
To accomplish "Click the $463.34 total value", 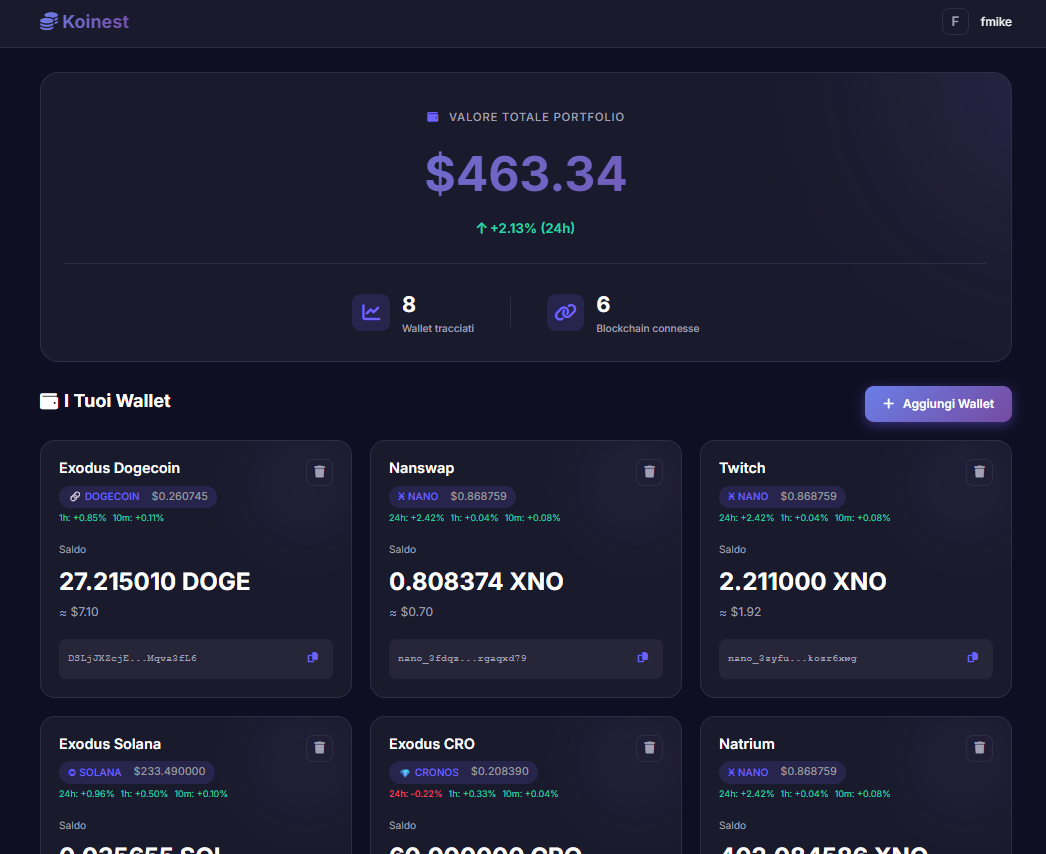I will point(526,174).
